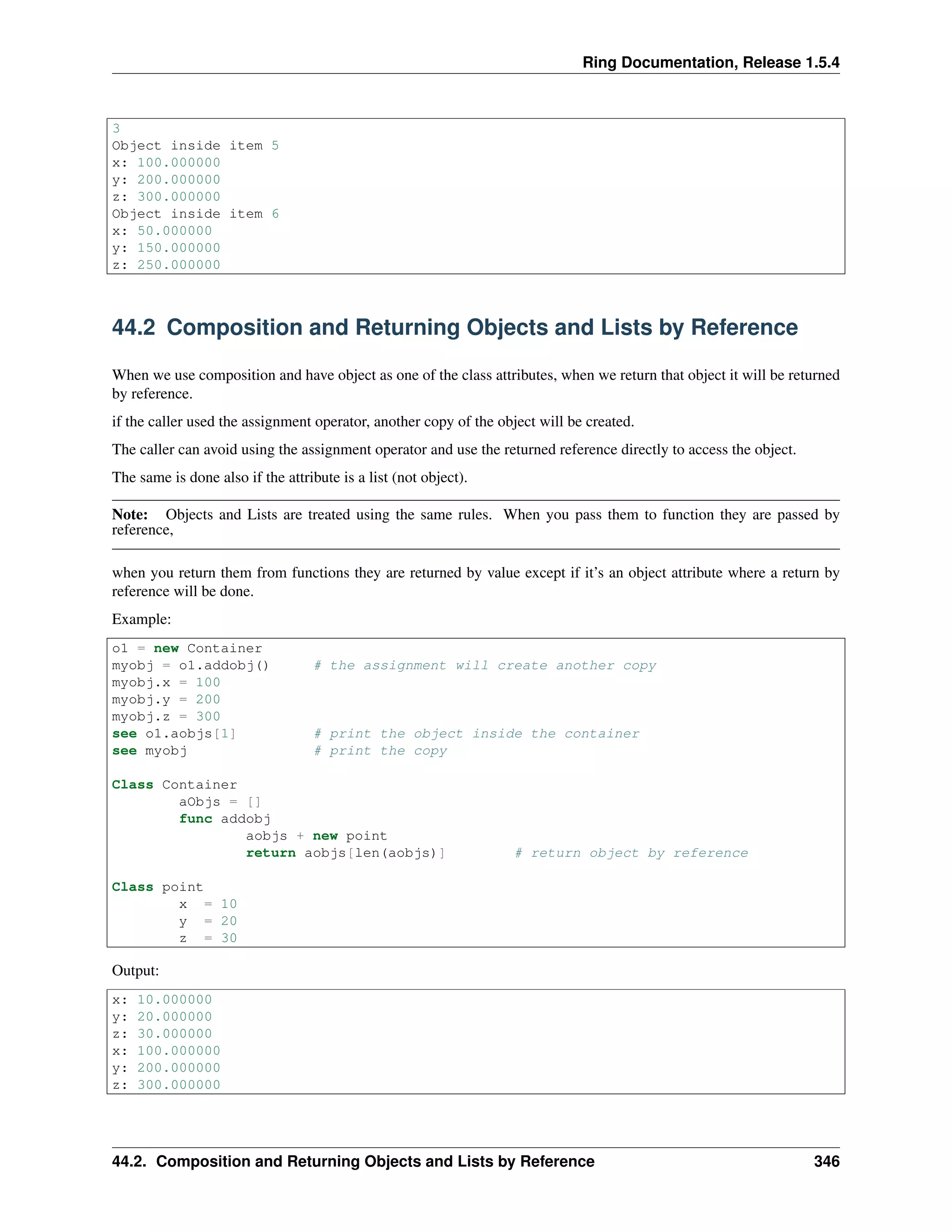Click the 'return aobjs[len(aobjs)]' statement
The height and width of the screenshot is (1232, 952).
point(345,853)
